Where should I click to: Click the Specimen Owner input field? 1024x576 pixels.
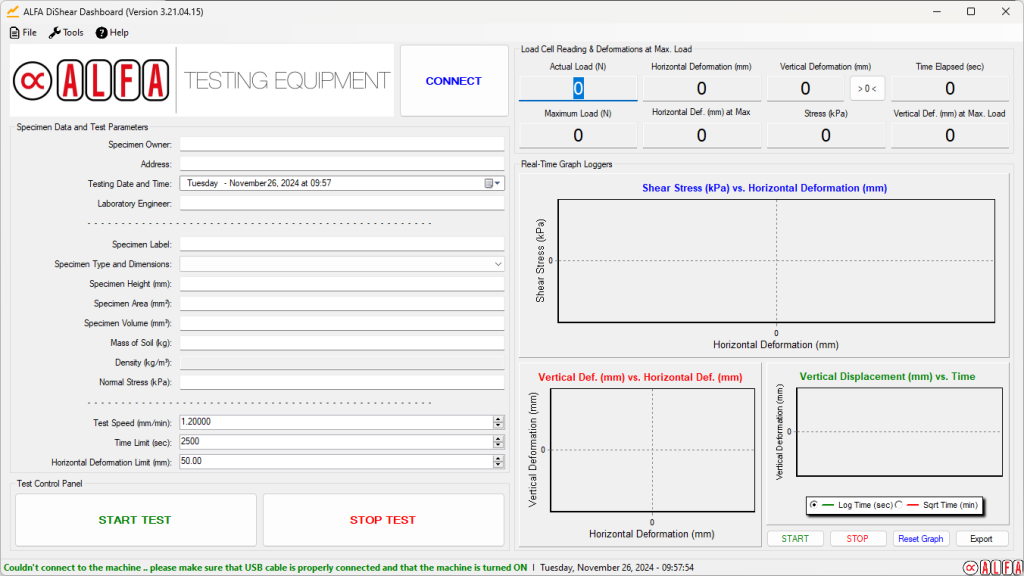(x=341, y=145)
